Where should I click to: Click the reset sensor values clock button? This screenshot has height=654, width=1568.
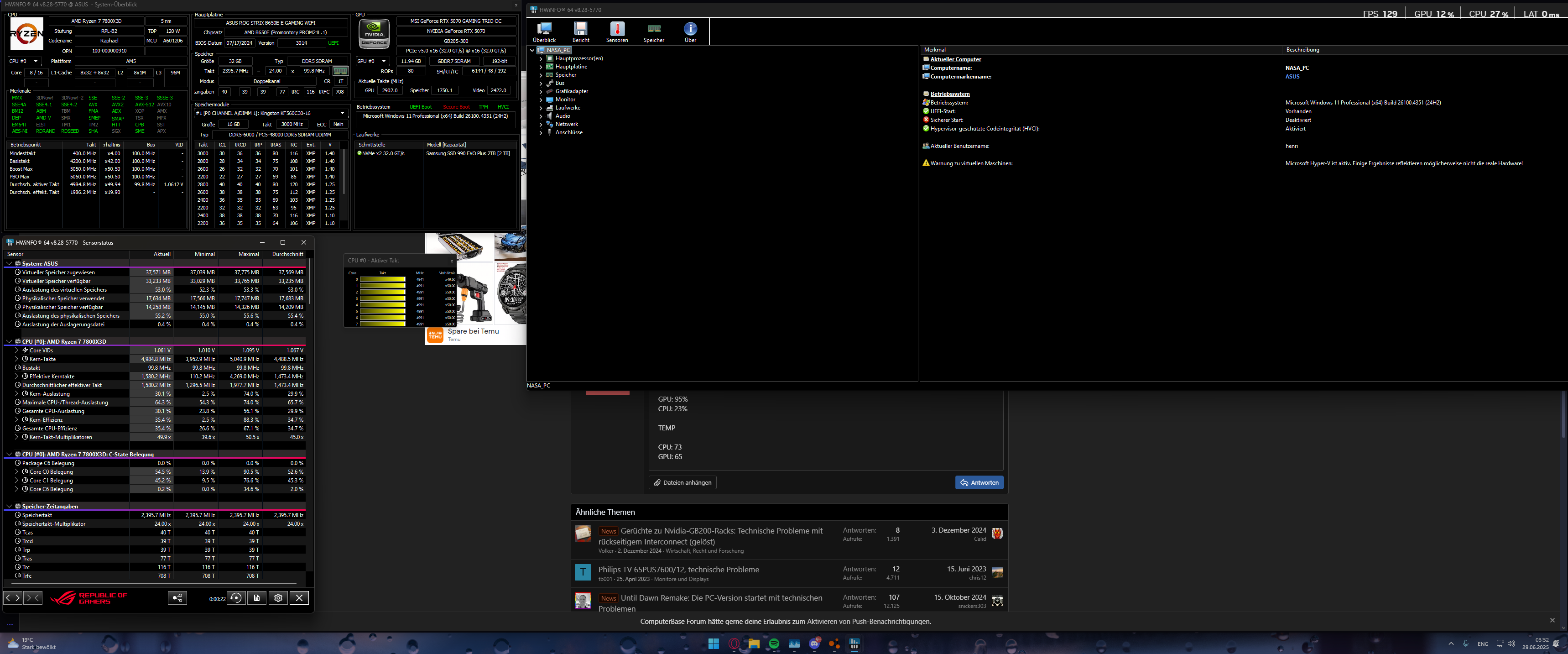(236, 598)
